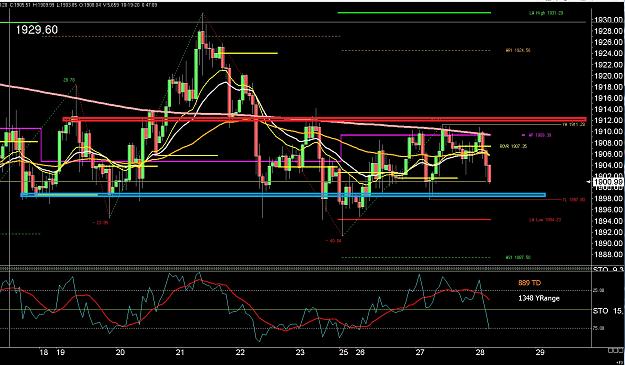Click the 1908.00 price axis label
625x365 pixels.
click(608, 143)
